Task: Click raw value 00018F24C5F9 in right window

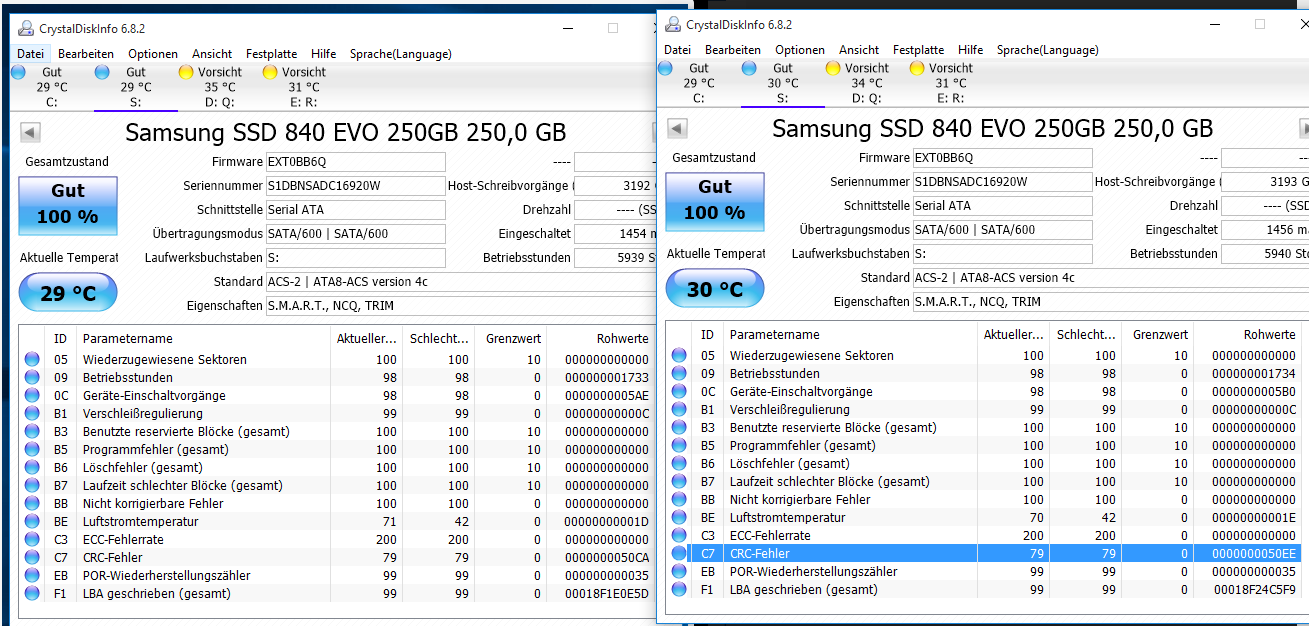Action: [1254, 590]
